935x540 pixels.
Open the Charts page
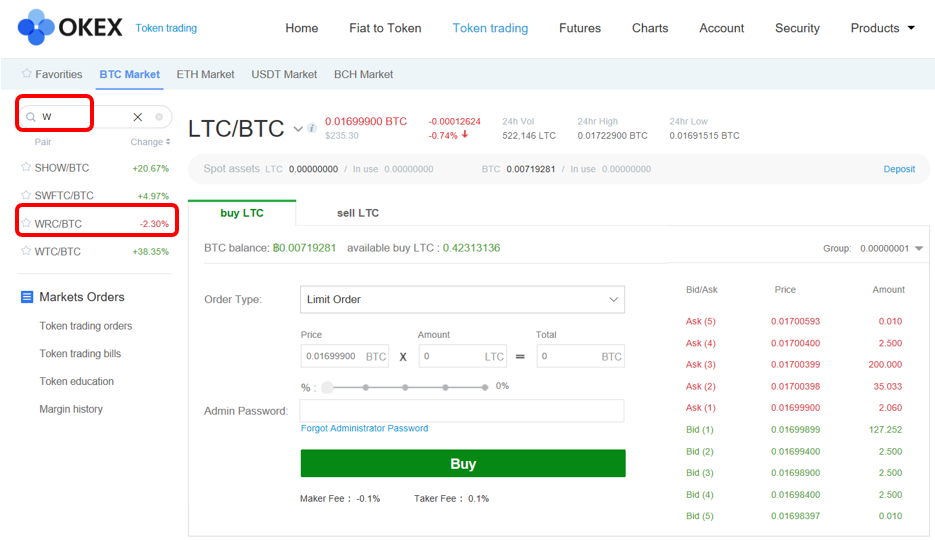(650, 28)
